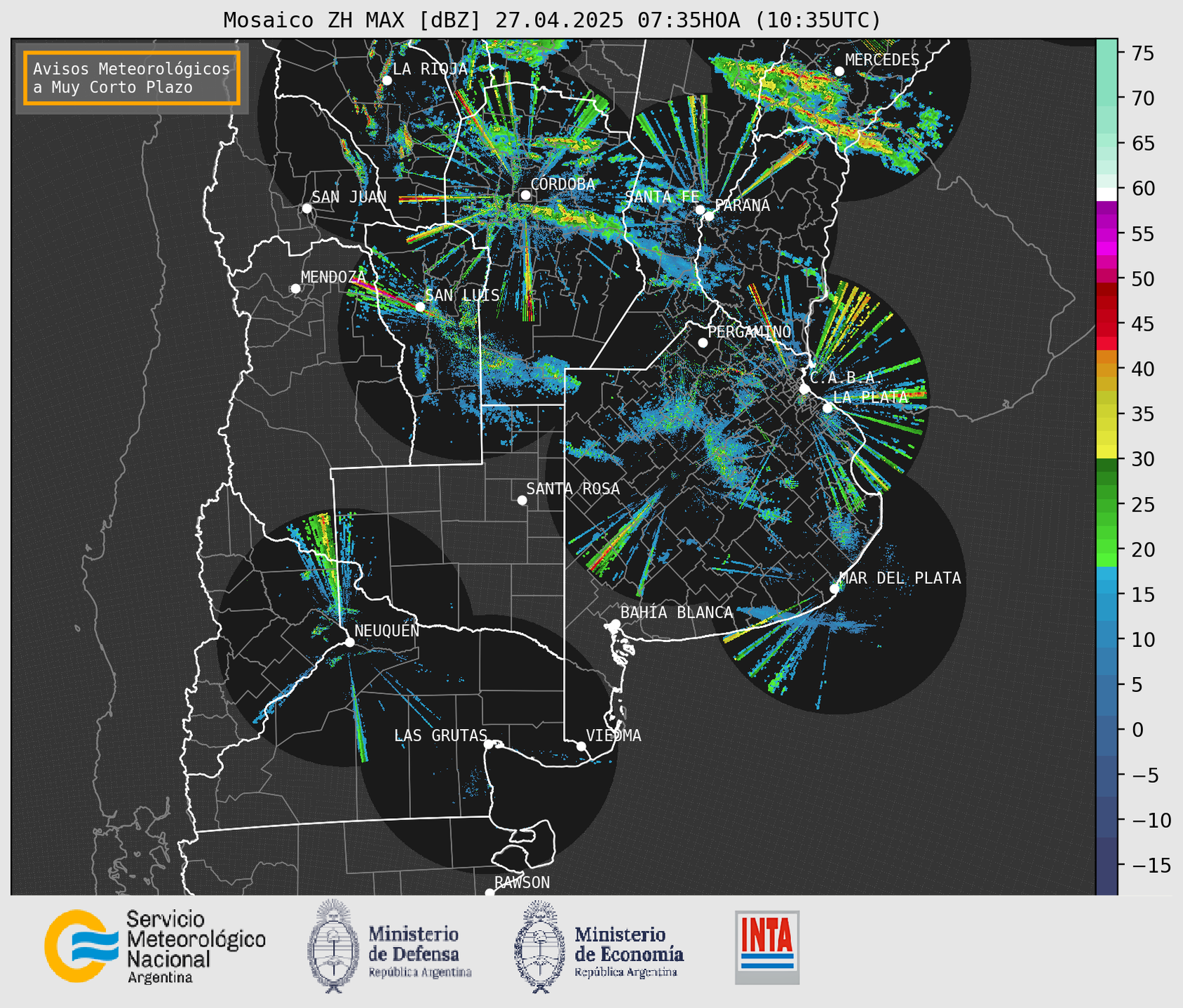1183x1008 pixels.
Task: Click the MAR DEL PLATA label
Action: point(900,578)
